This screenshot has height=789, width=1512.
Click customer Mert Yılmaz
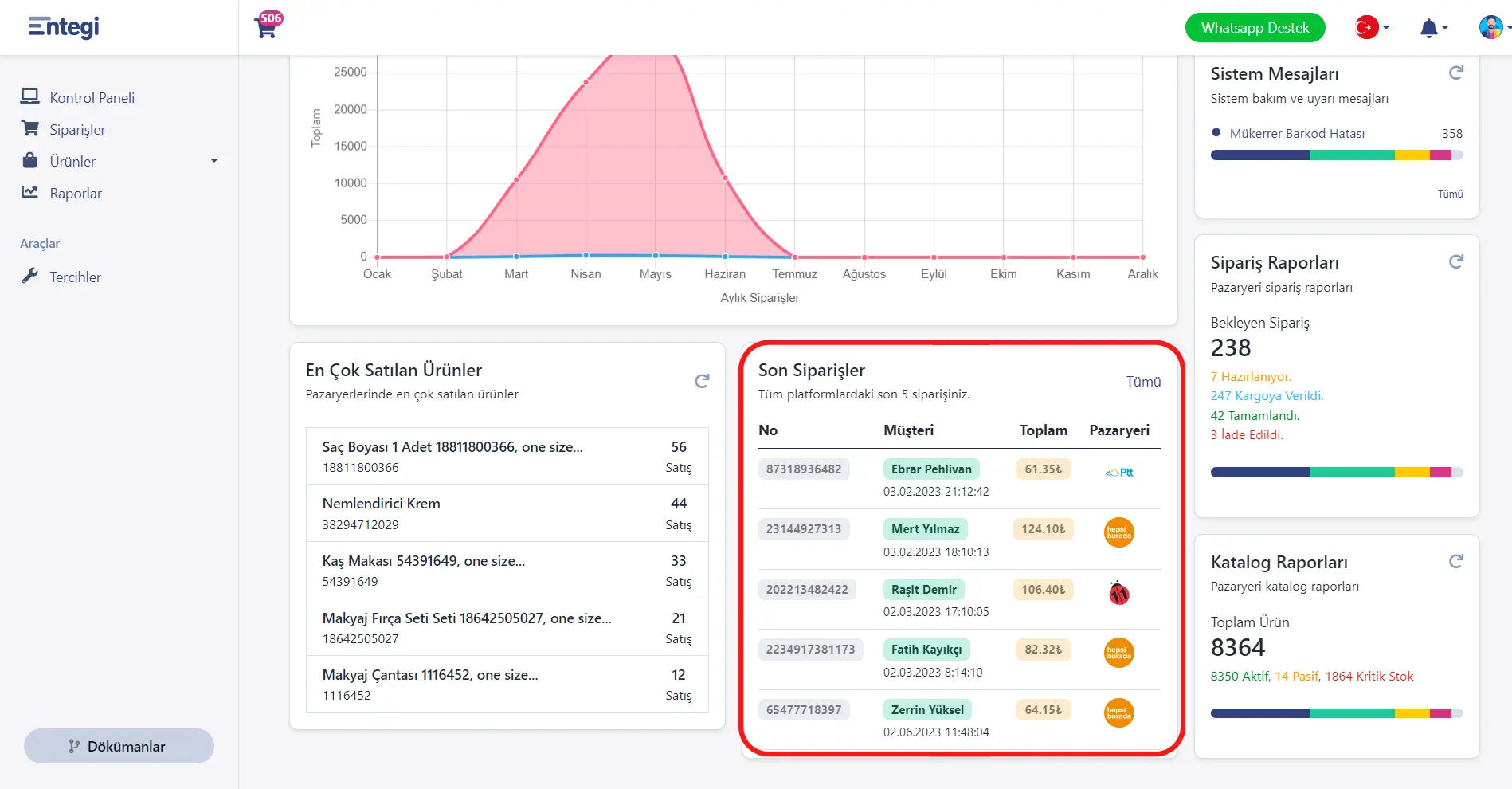(x=925, y=528)
